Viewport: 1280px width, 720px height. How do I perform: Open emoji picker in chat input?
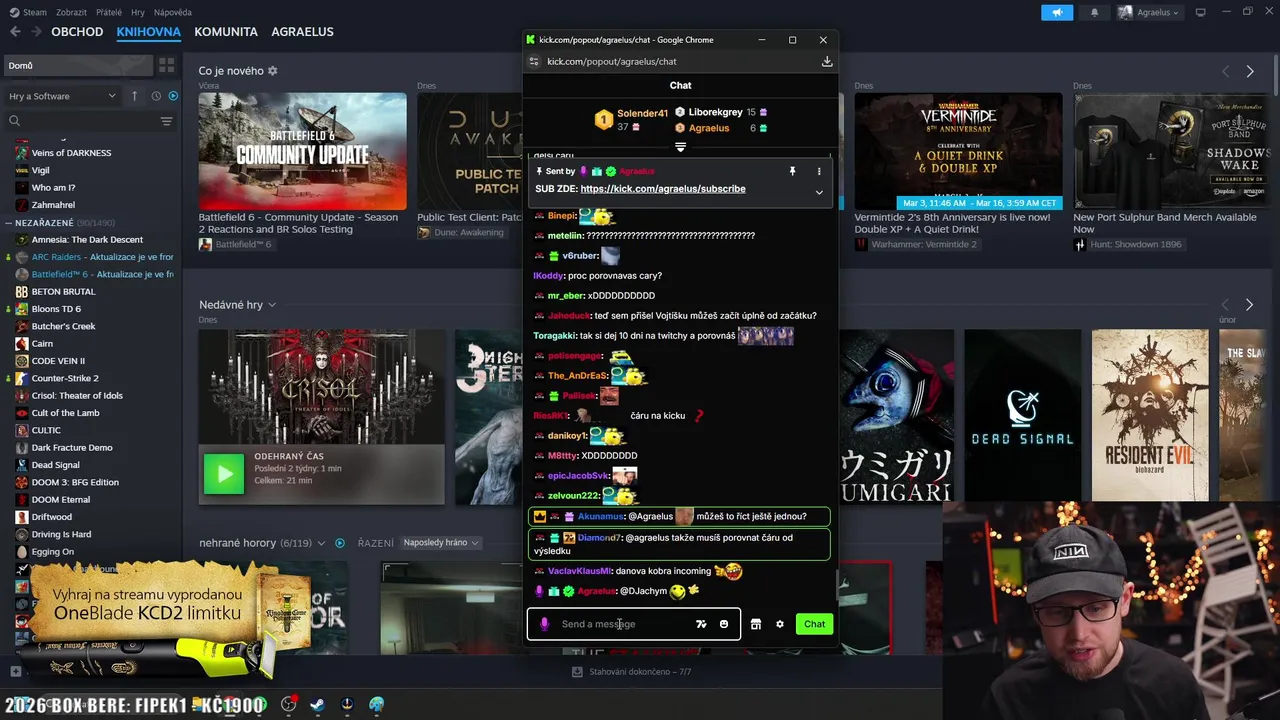point(724,624)
